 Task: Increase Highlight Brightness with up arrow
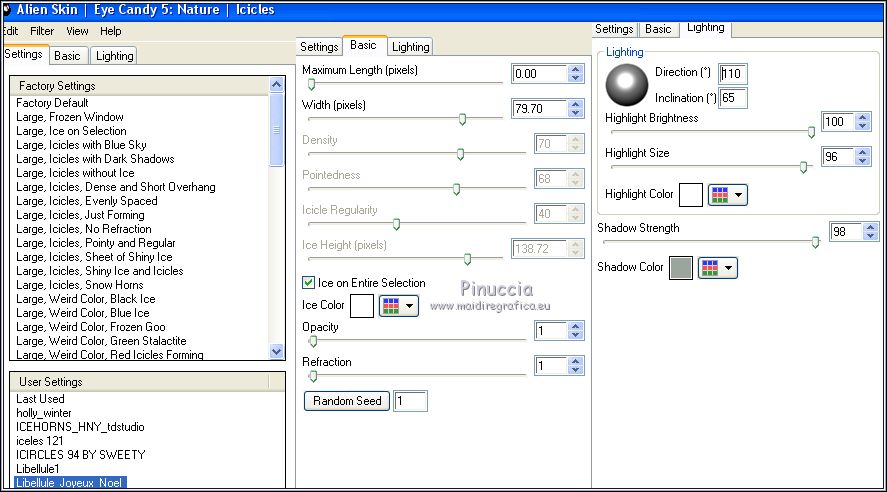862,118
